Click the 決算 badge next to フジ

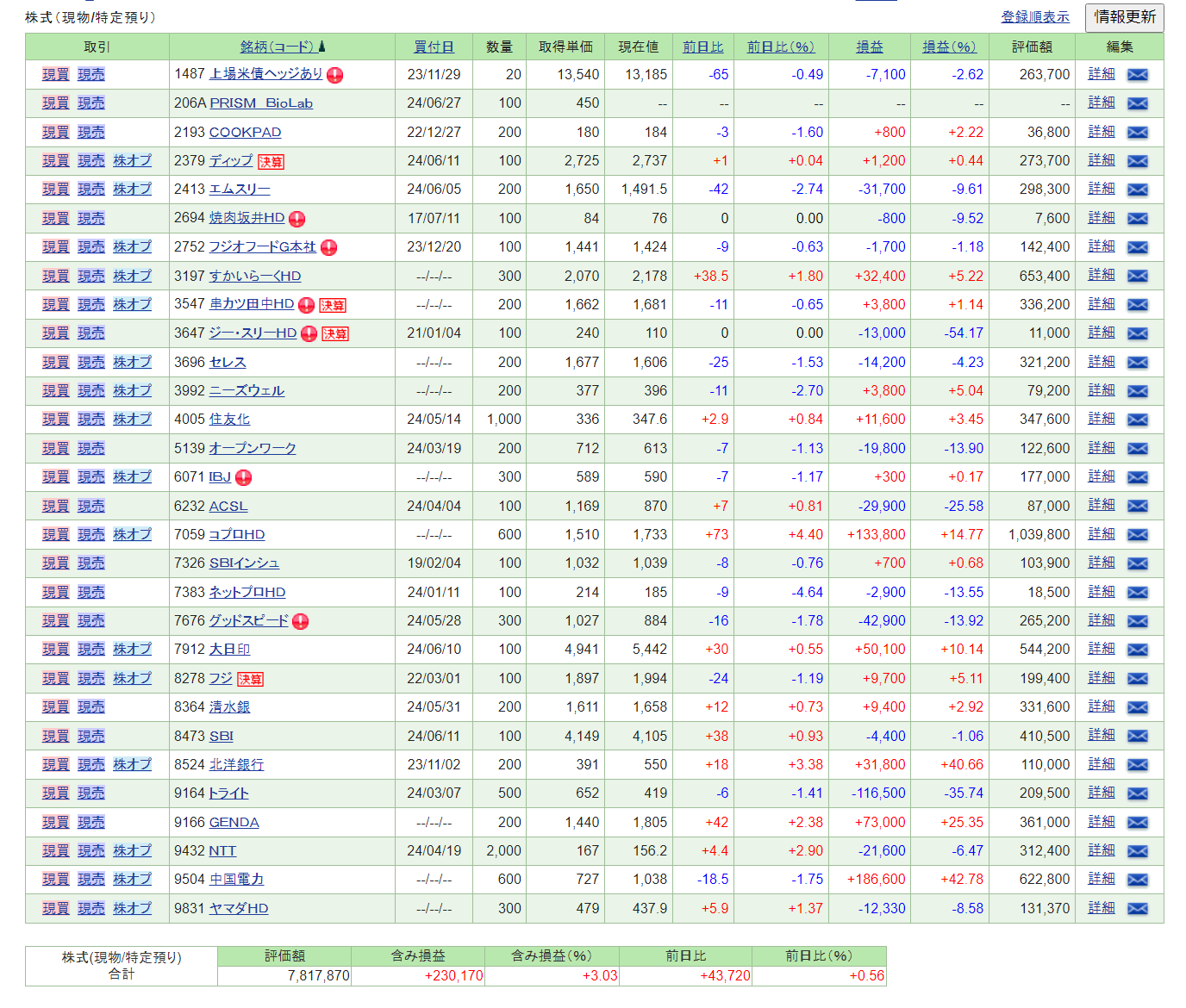click(250, 679)
